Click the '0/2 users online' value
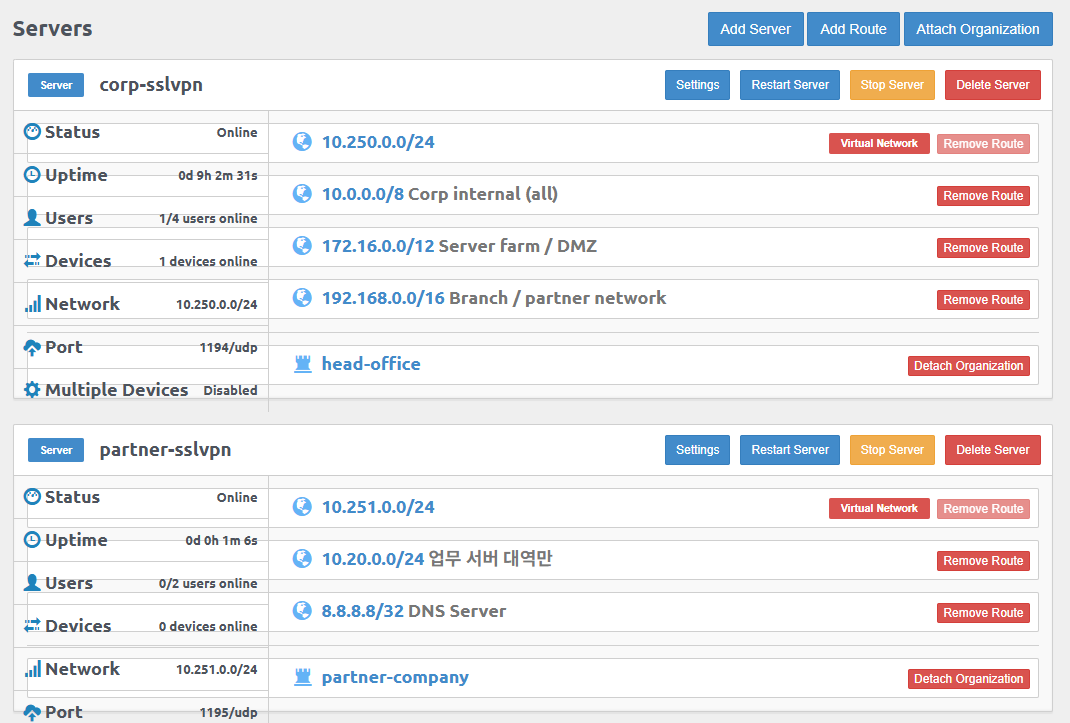 coord(208,584)
